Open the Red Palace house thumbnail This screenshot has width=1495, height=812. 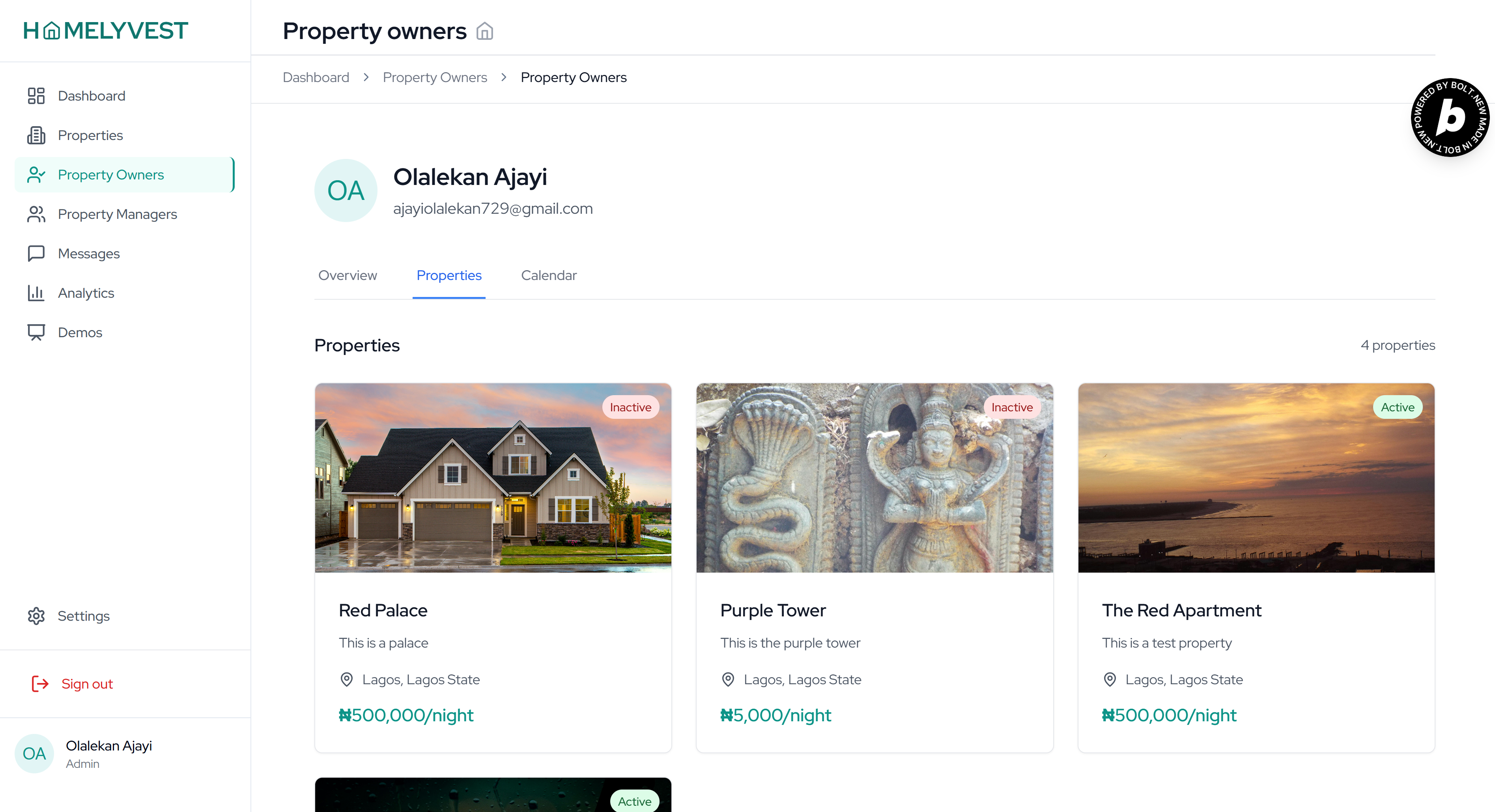pyautogui.click(x=493, y=477)
